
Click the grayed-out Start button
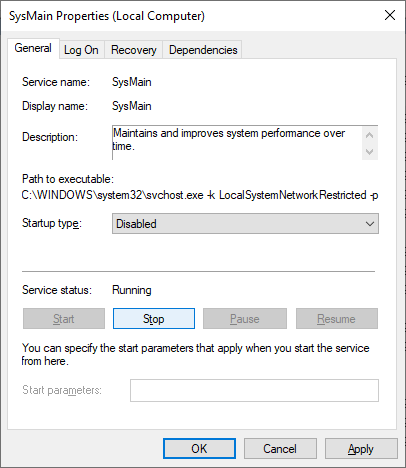[x=64, y=319]
